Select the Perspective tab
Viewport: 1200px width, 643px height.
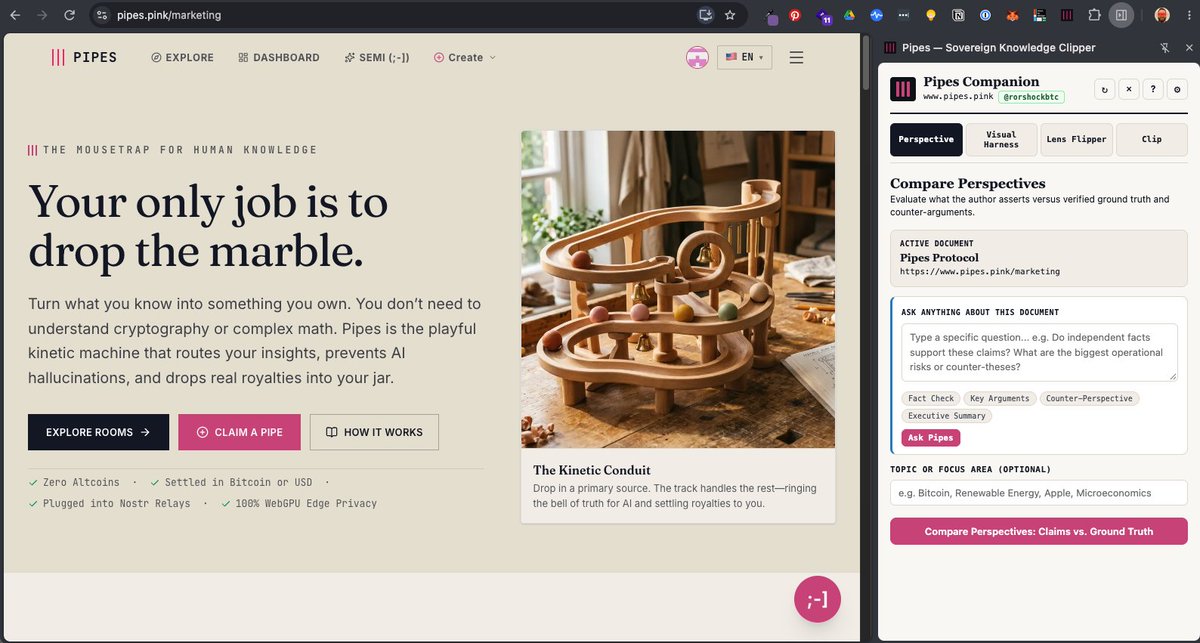tap(926, 139)
